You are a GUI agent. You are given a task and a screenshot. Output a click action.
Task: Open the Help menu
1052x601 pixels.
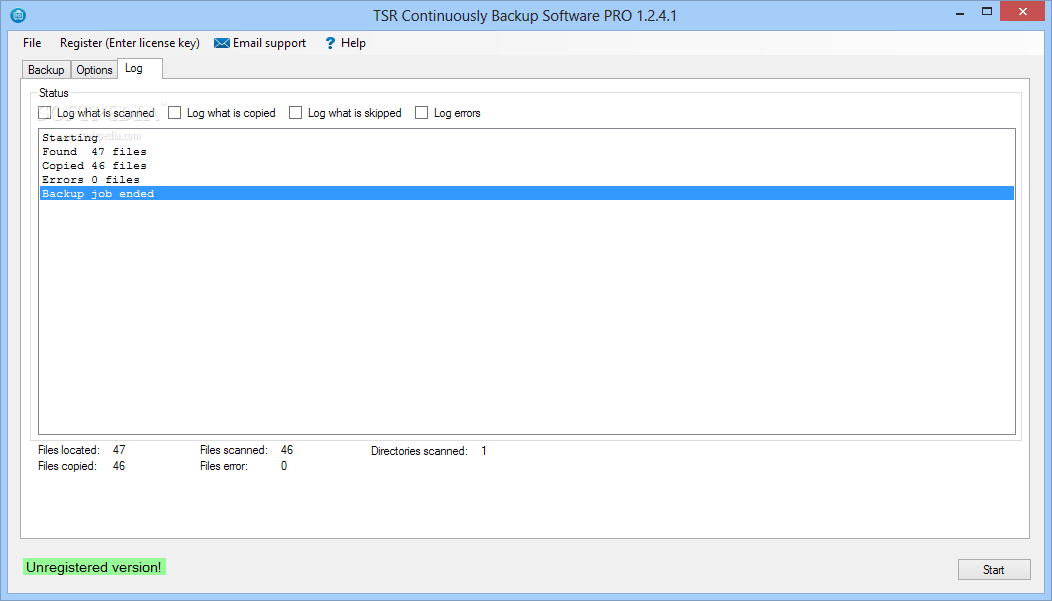tap(345, 43)
